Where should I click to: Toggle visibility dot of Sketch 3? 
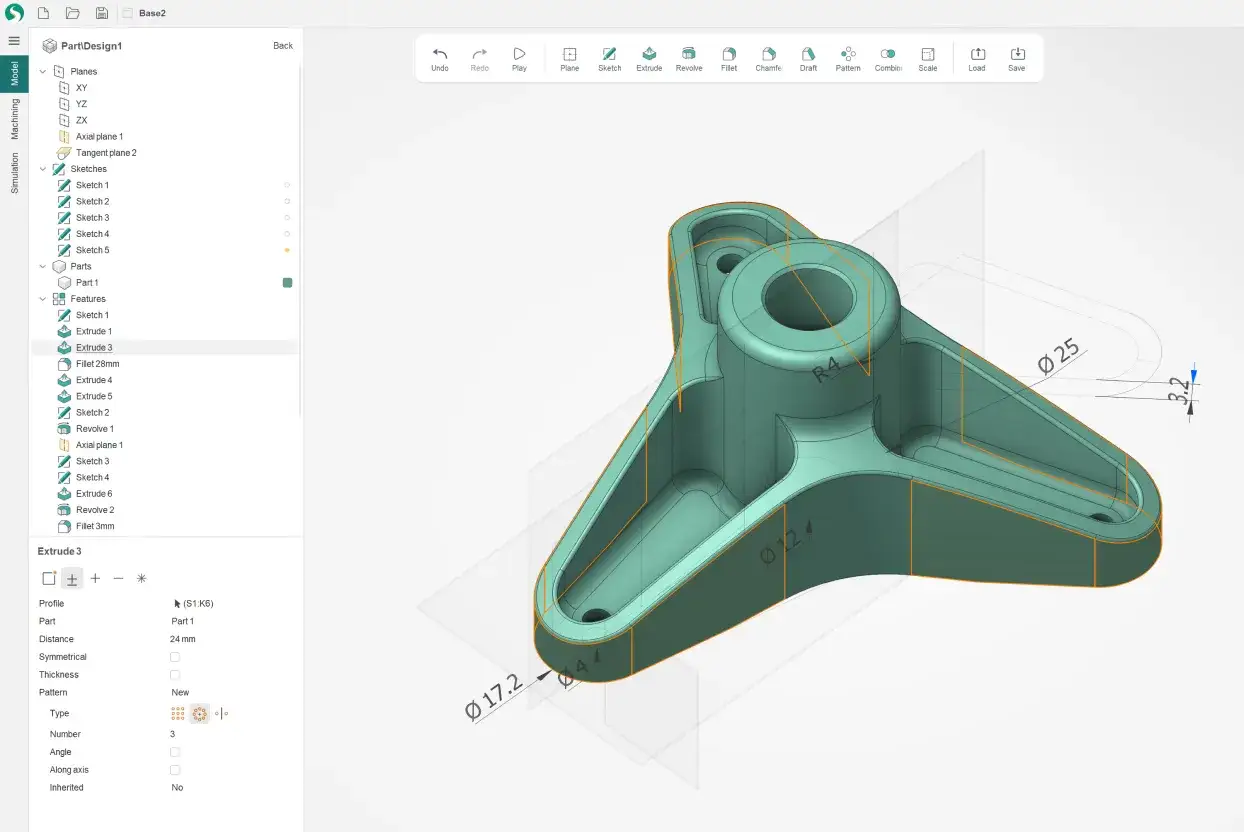click(x=287, y=217)
